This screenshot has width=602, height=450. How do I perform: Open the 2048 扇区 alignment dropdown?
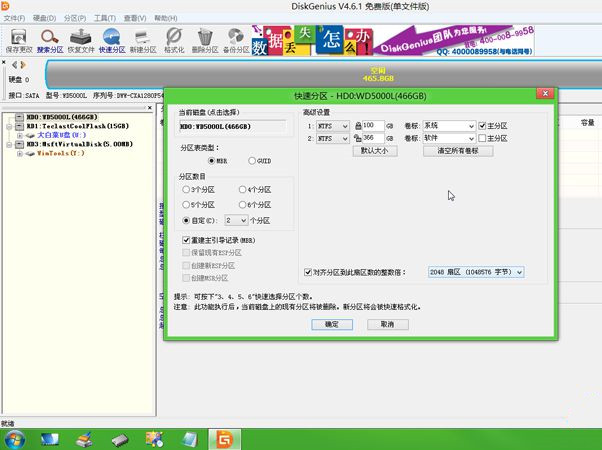476,272
